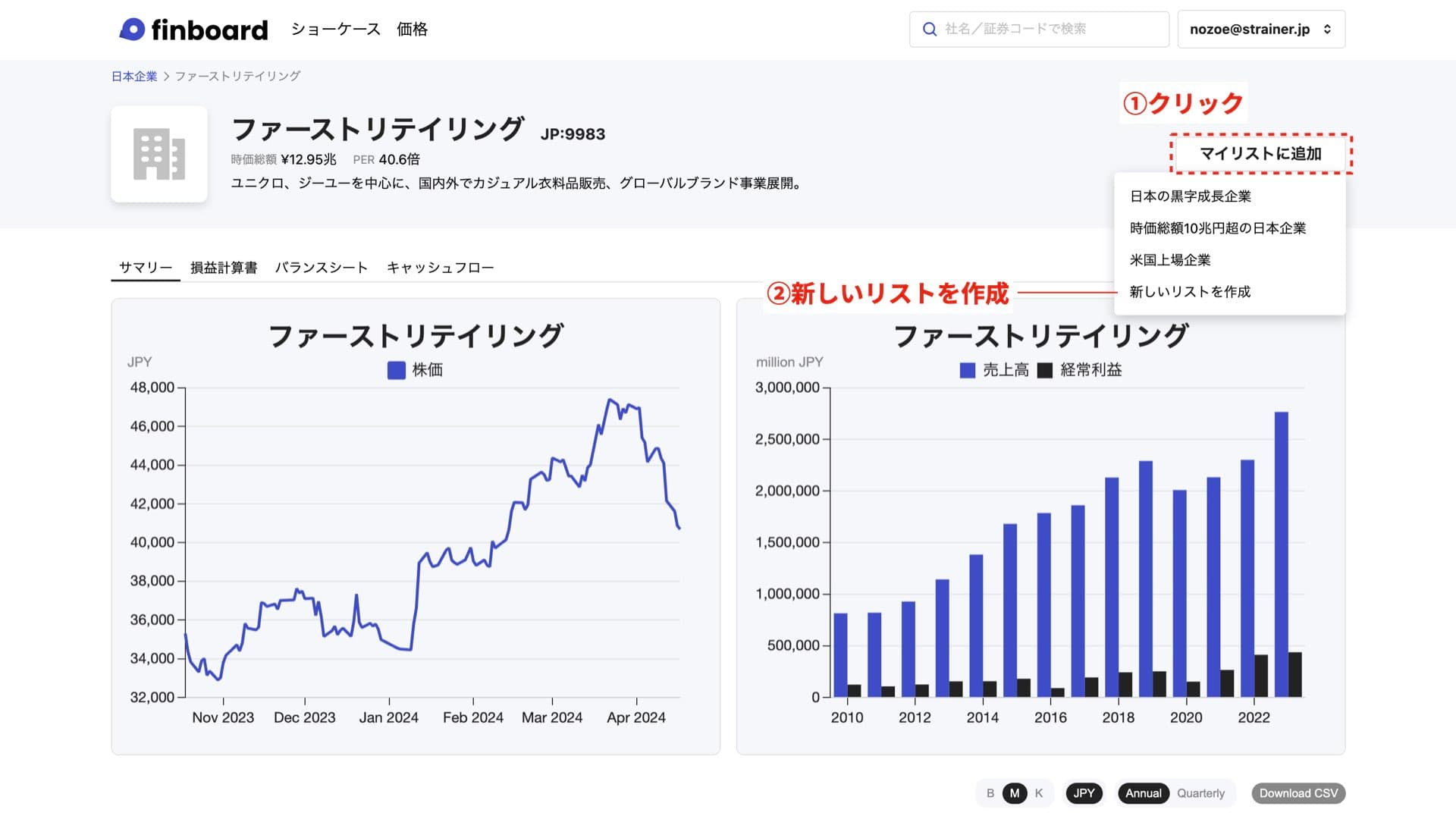
Task: Click the 2022 sales bar in chart
Action: click(1247, 578)
